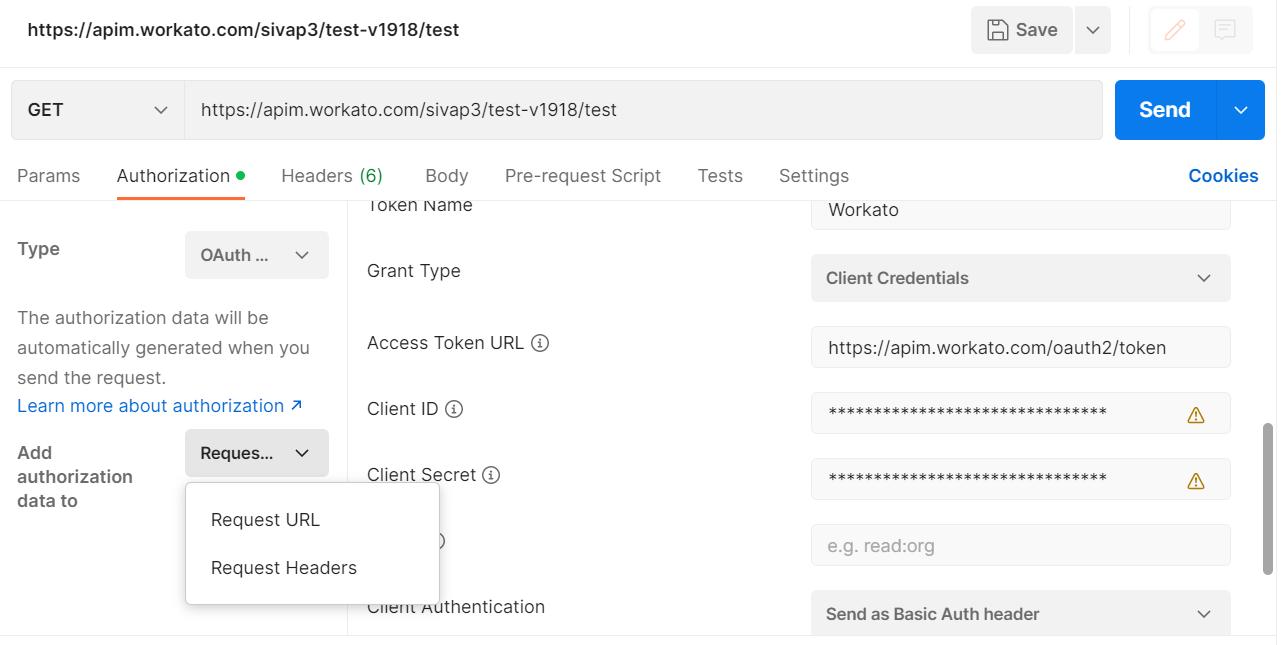The image size is (1285, 645).
Task: Click the Client ID info icon
Action: 454,409
